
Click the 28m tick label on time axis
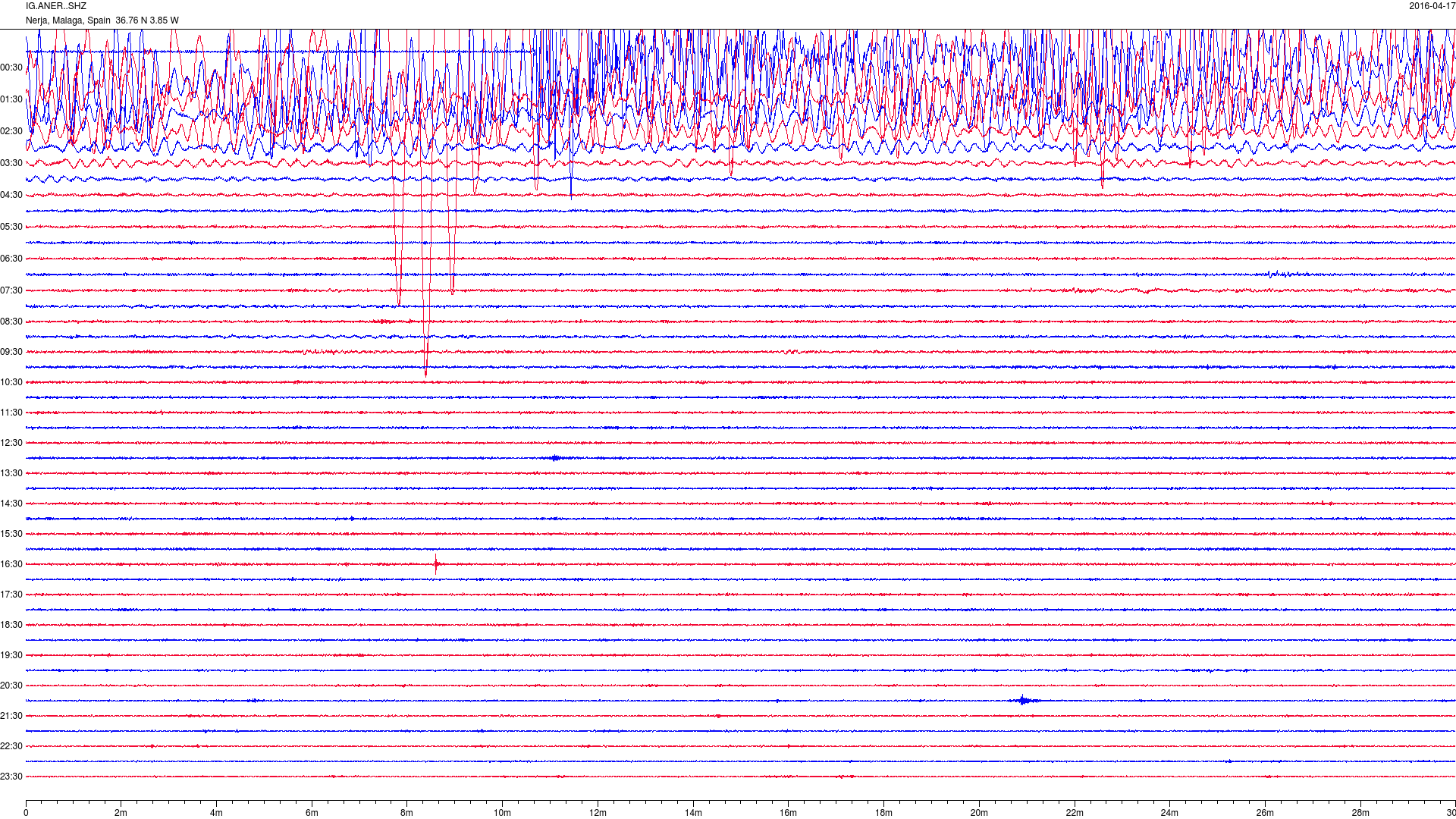(1360, 813)
